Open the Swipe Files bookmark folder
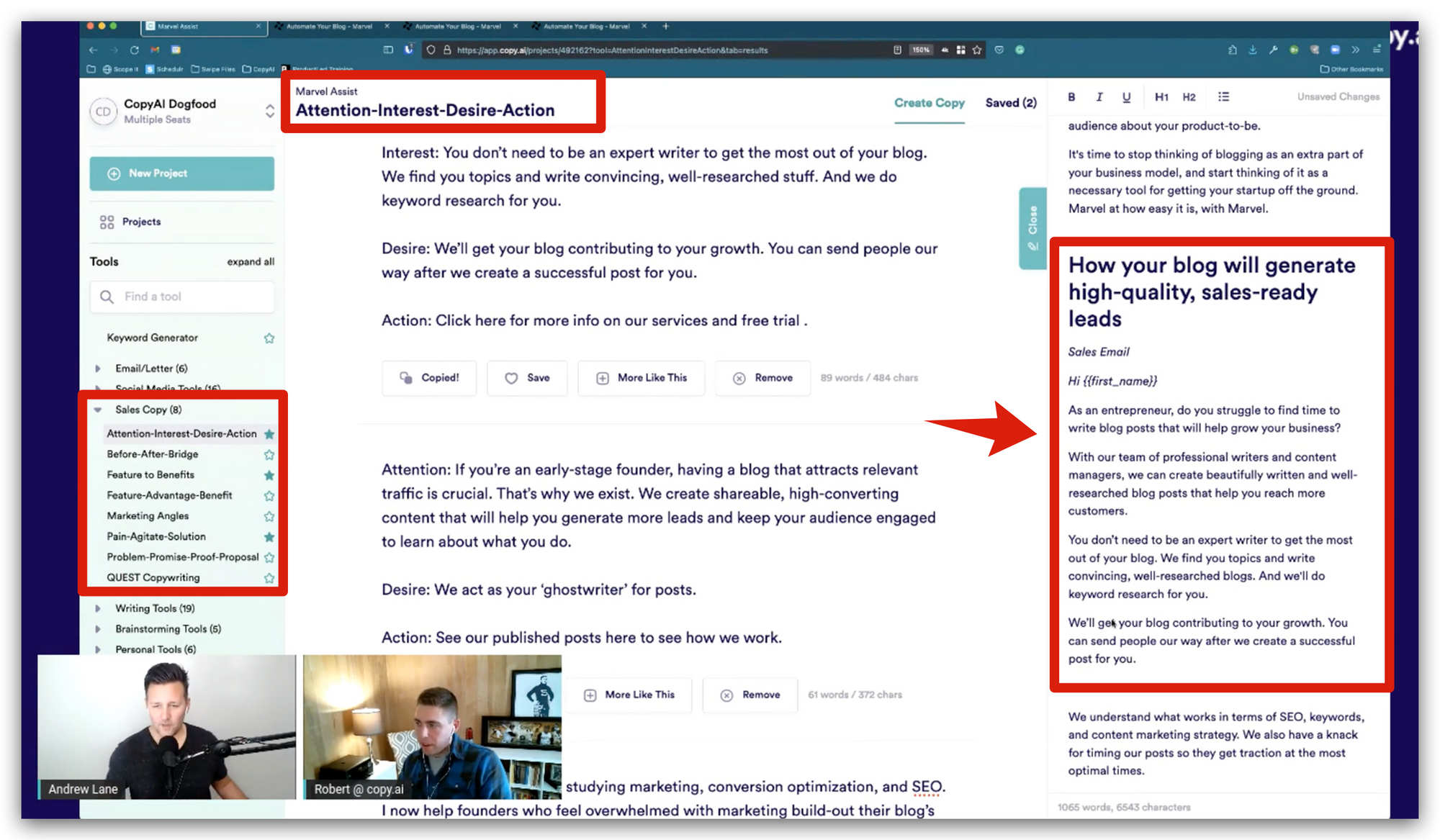 point(213,69)
